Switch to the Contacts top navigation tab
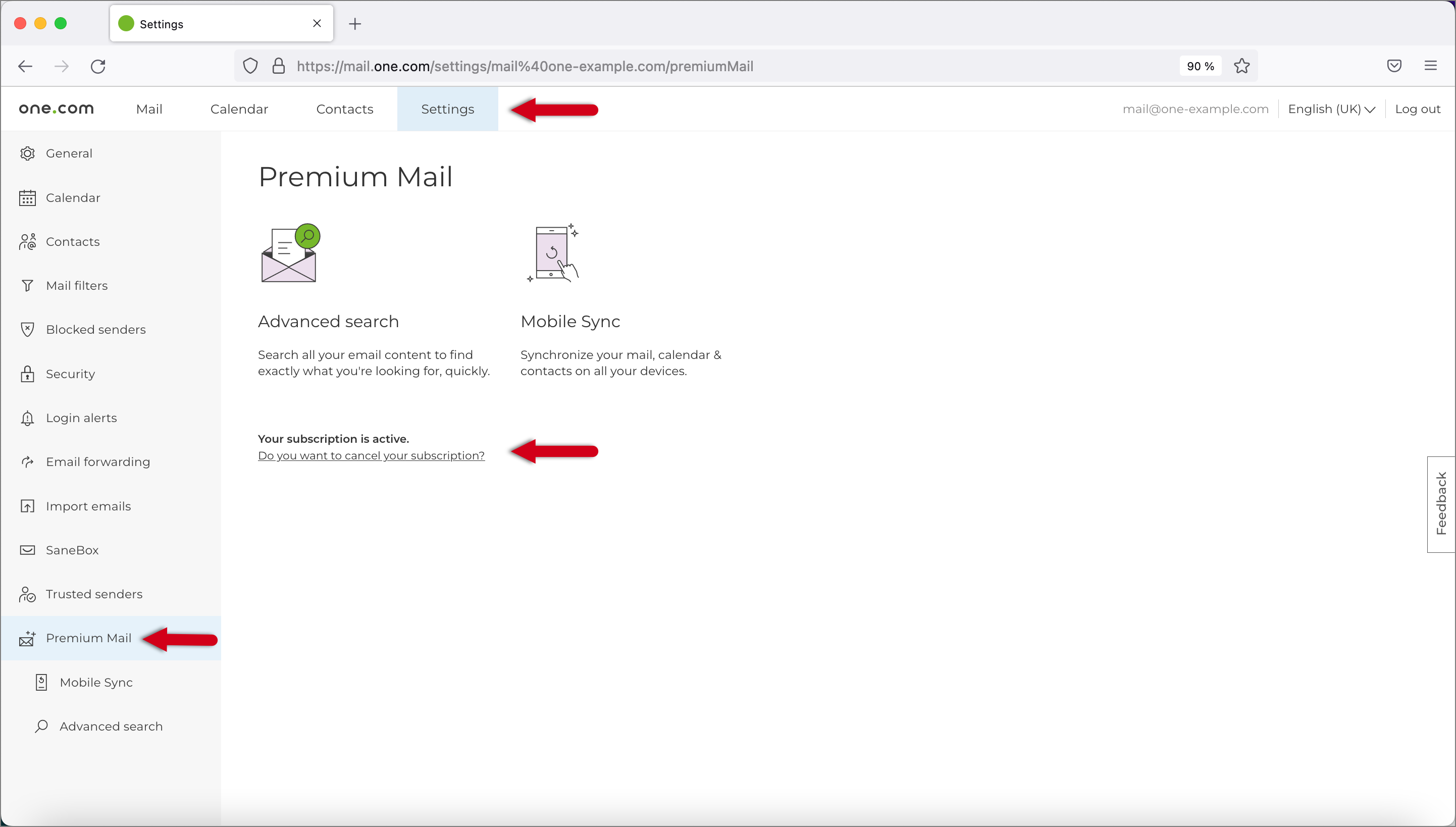 tap(345, 109)
